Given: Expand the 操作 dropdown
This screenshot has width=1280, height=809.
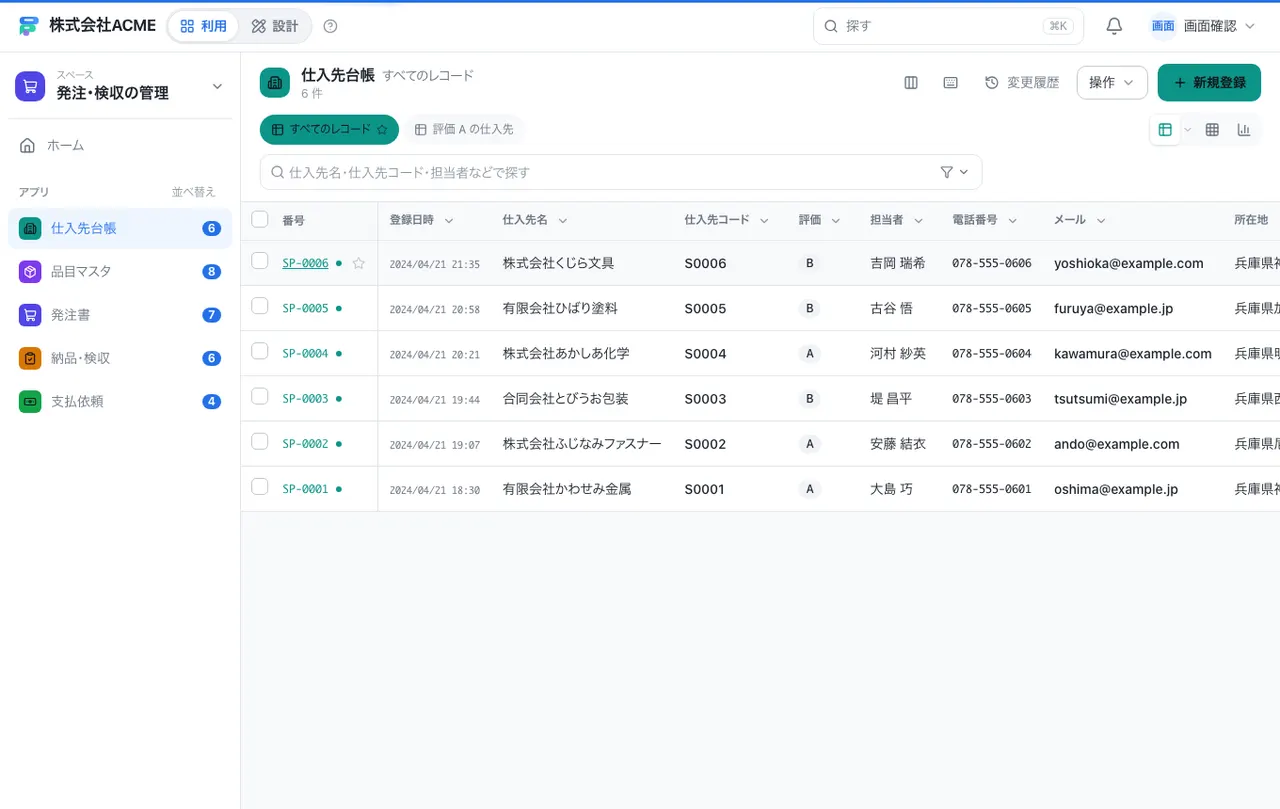Looking at the screenshot, I should click(1112, 83).
